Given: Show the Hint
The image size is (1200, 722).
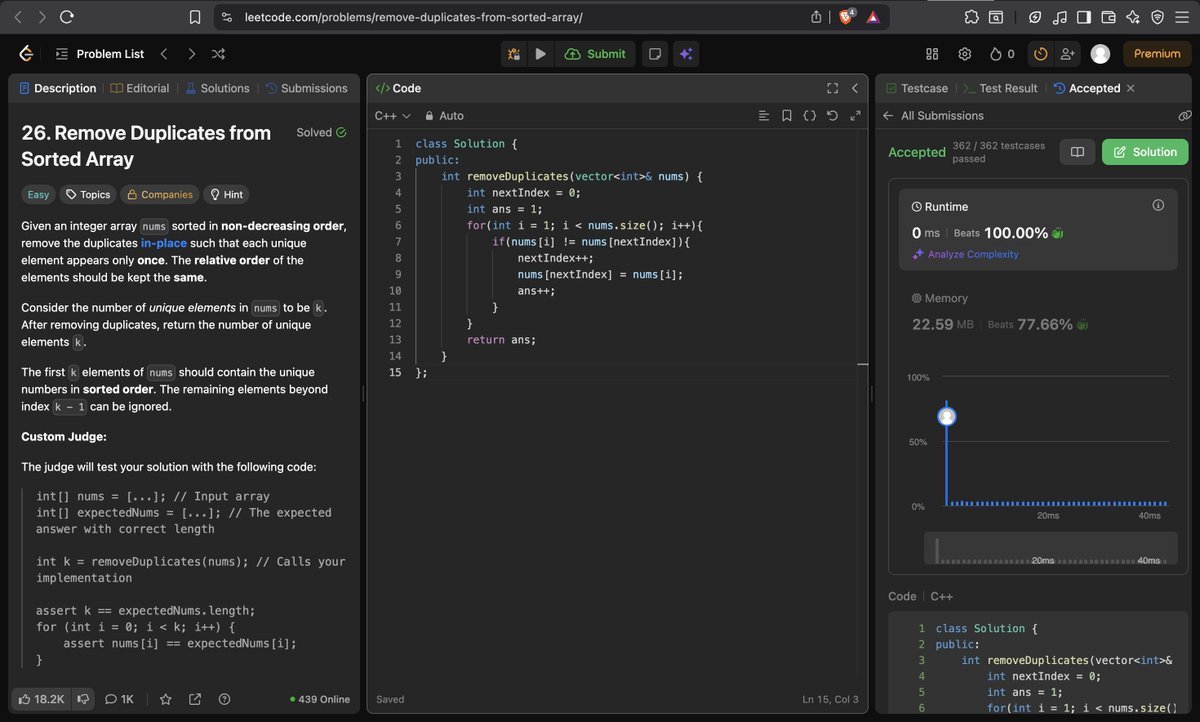Looking at the screenshot, I should (x=226, y=195).
